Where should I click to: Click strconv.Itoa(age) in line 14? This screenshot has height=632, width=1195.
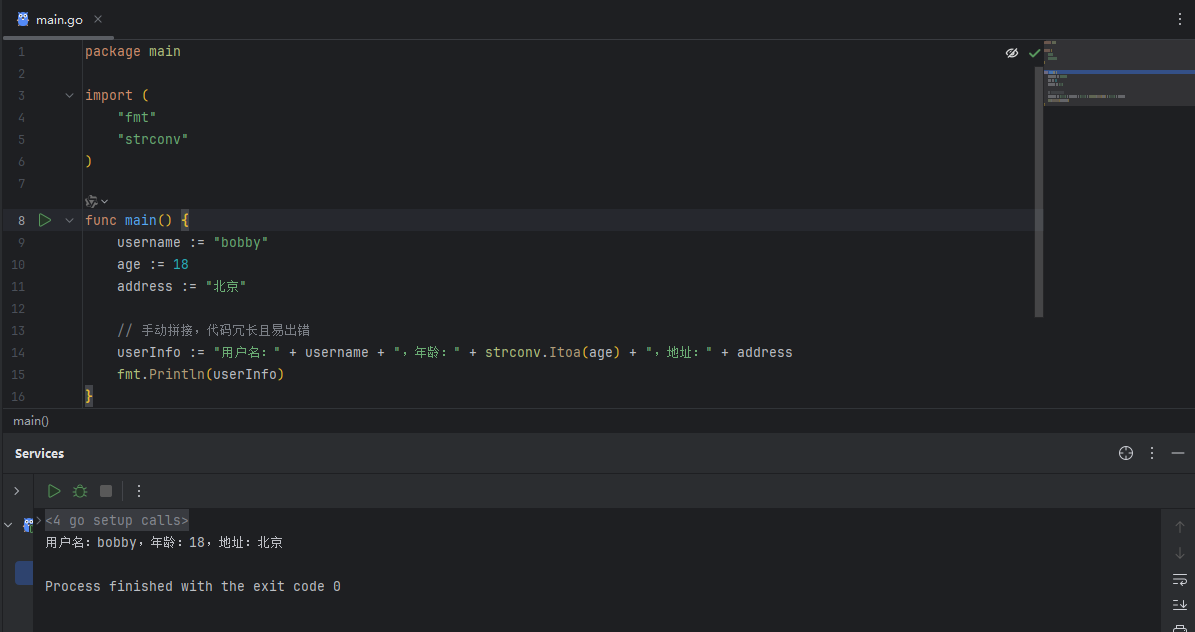[x=553, y=352]
